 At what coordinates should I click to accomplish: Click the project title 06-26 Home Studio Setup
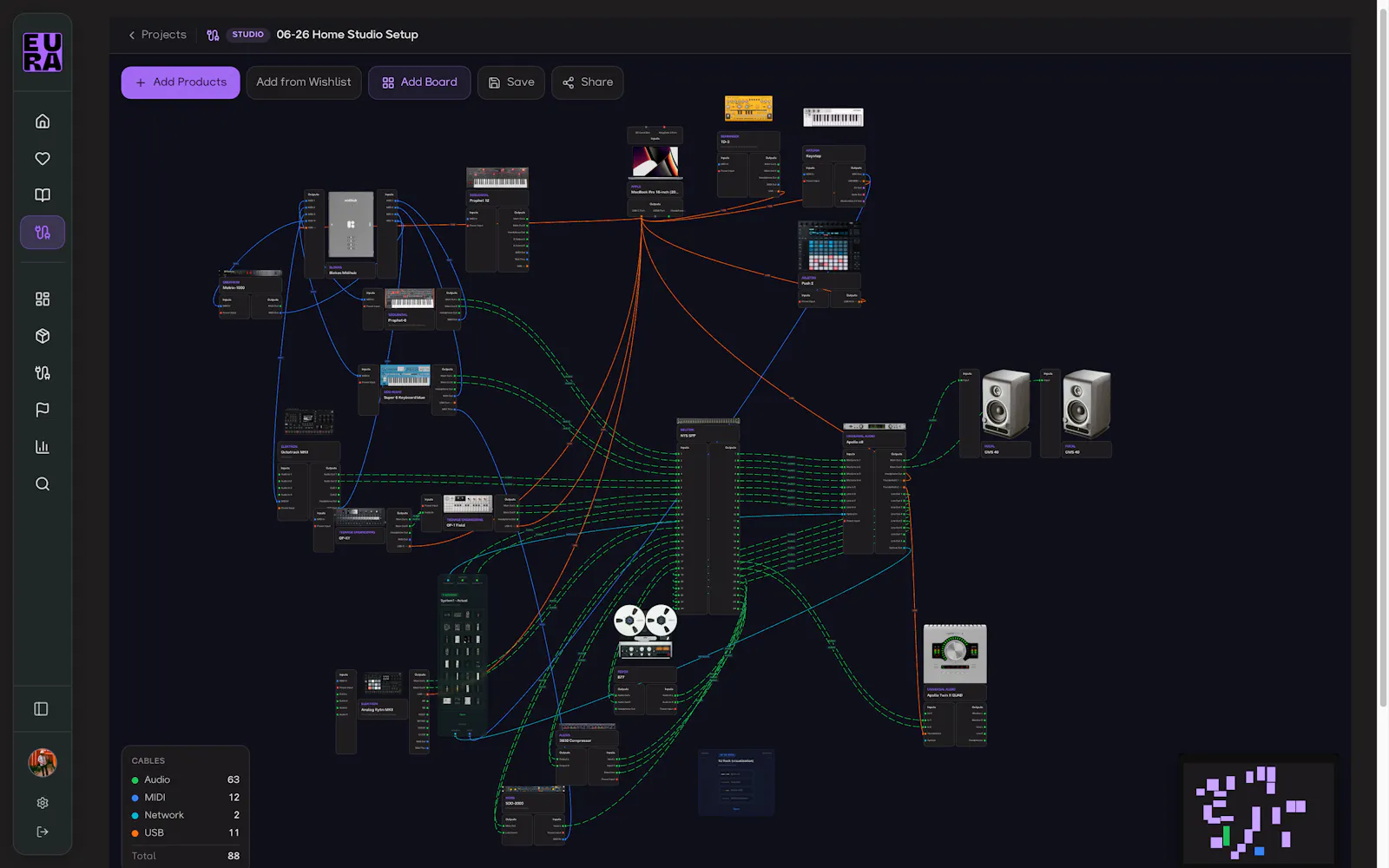pyautogui.click(x=347, y=35)
